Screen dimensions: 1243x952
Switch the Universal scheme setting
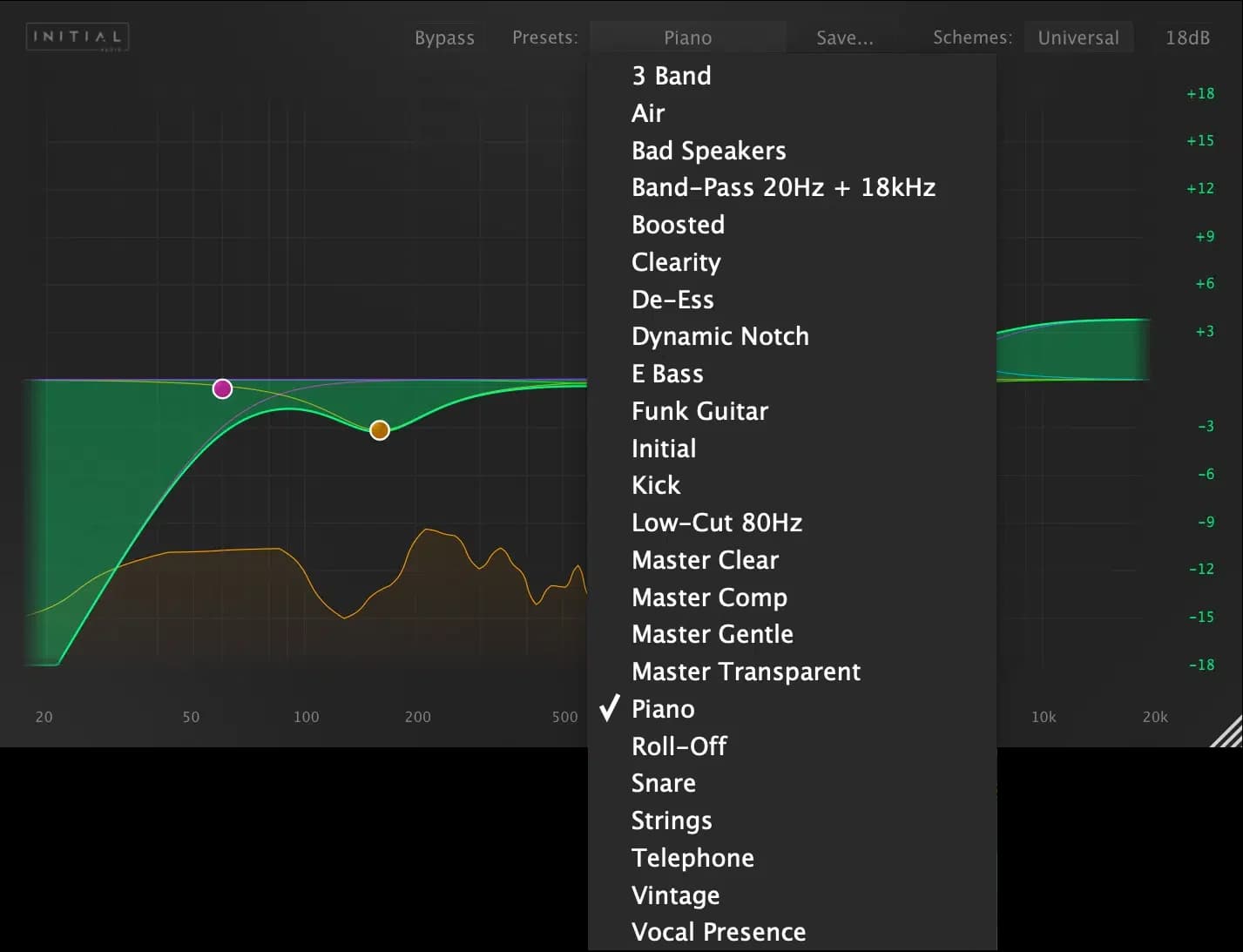pos(1078,37)
